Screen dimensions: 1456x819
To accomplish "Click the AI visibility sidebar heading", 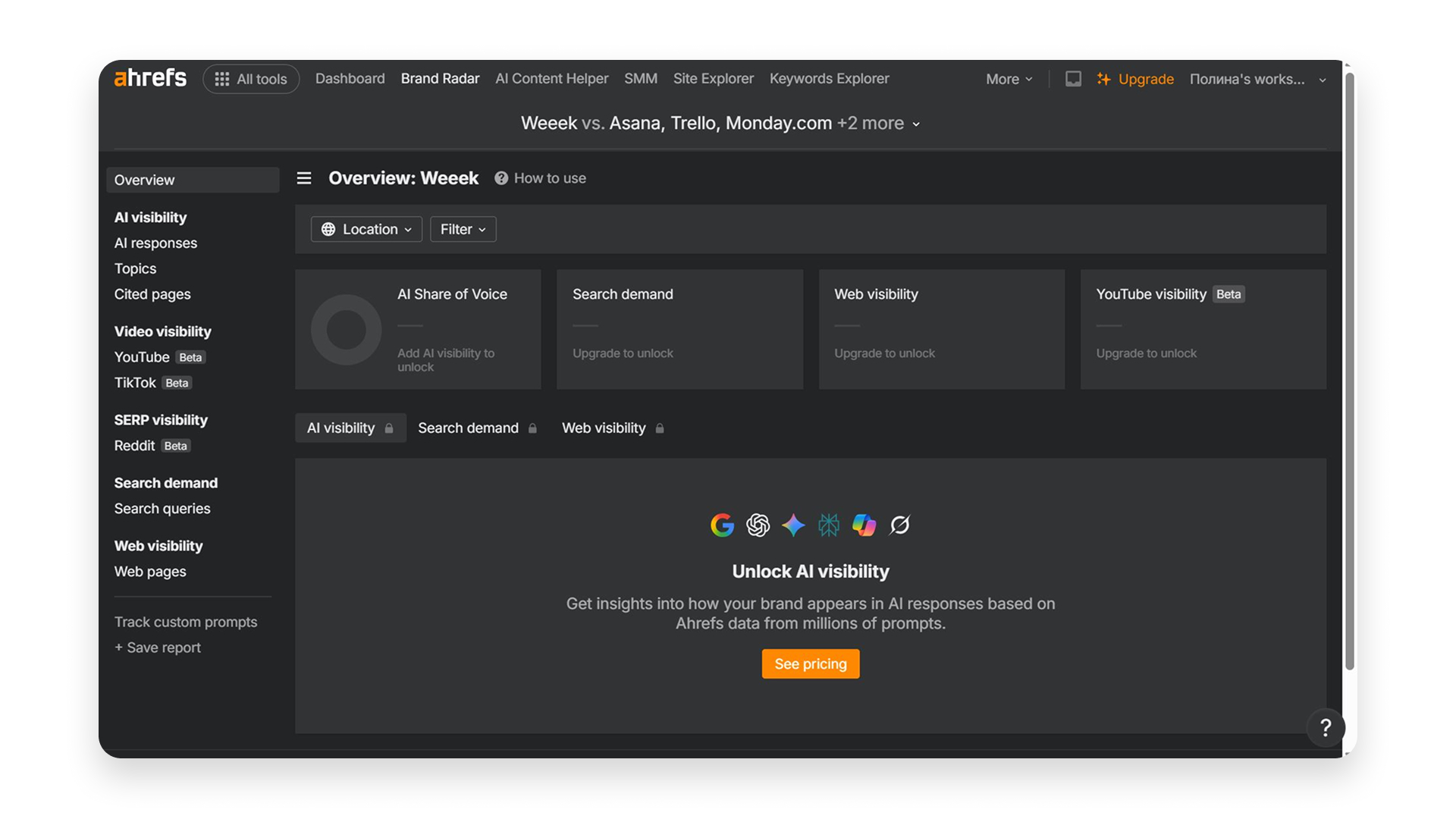I will (150, 218).
